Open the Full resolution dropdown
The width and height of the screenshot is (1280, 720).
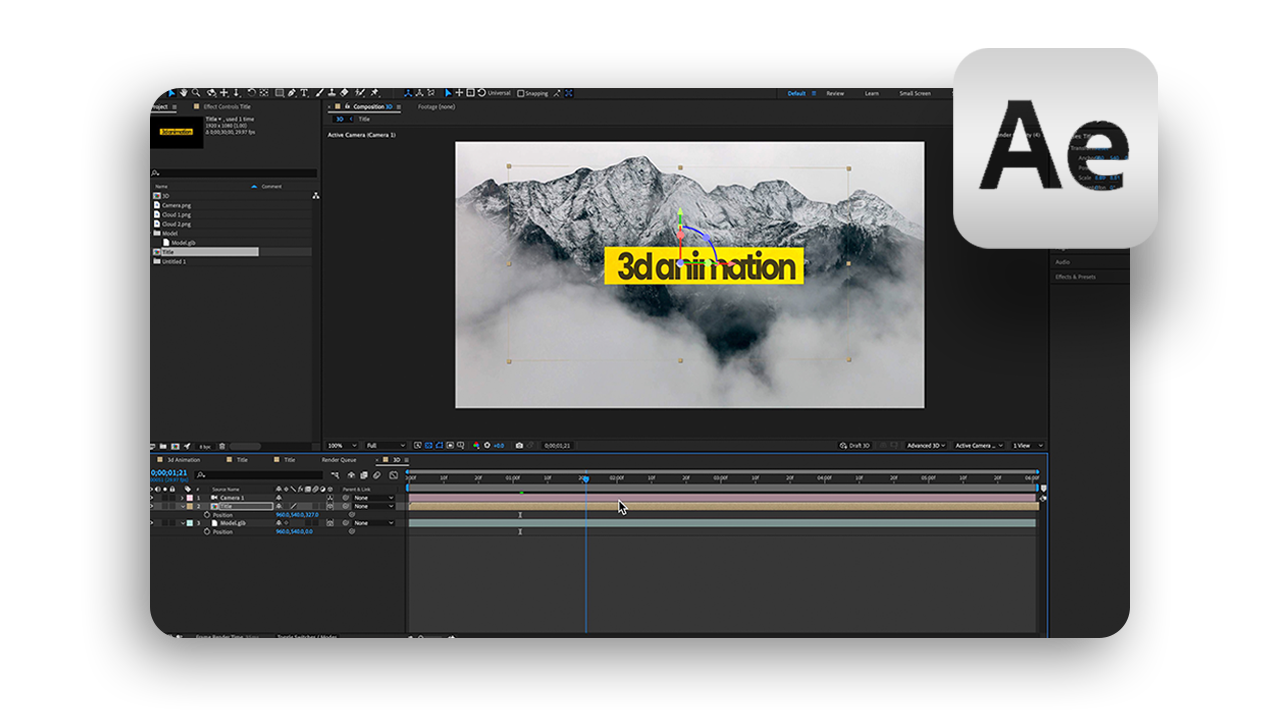[386, 445]
